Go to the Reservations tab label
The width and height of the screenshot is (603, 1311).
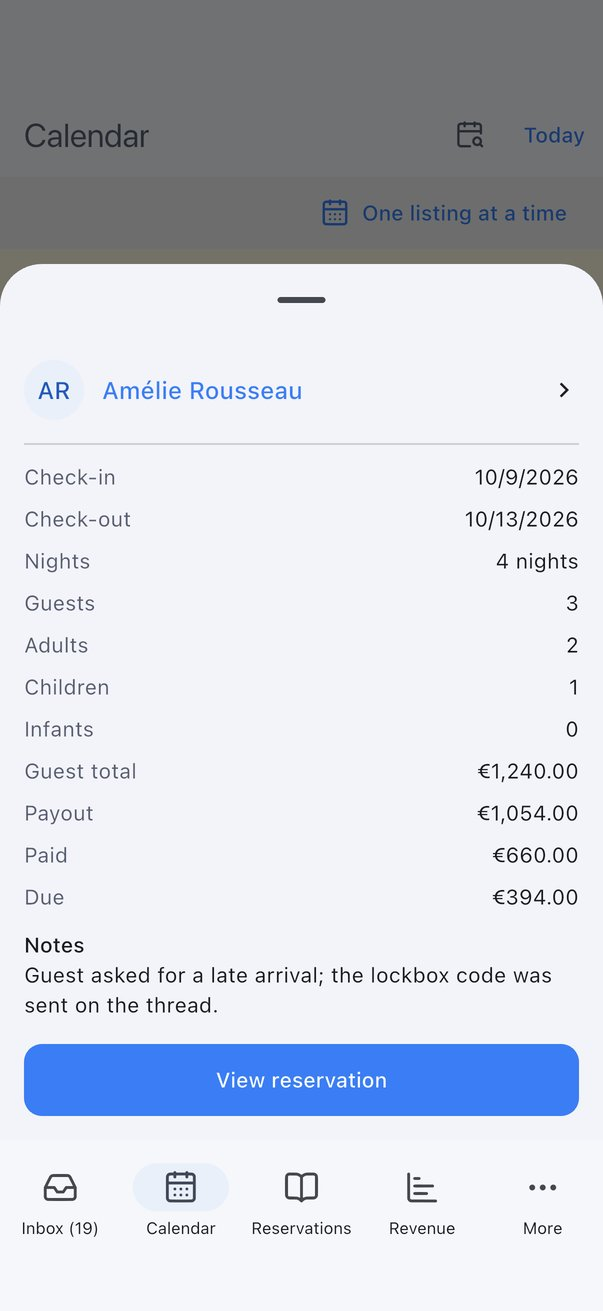click(x=301, y=1228)
